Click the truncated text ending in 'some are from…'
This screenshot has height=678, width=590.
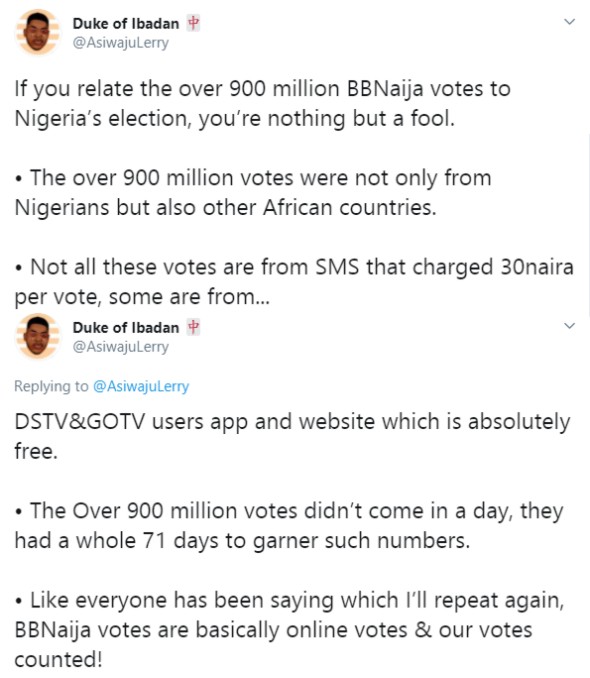pos(142,297)
